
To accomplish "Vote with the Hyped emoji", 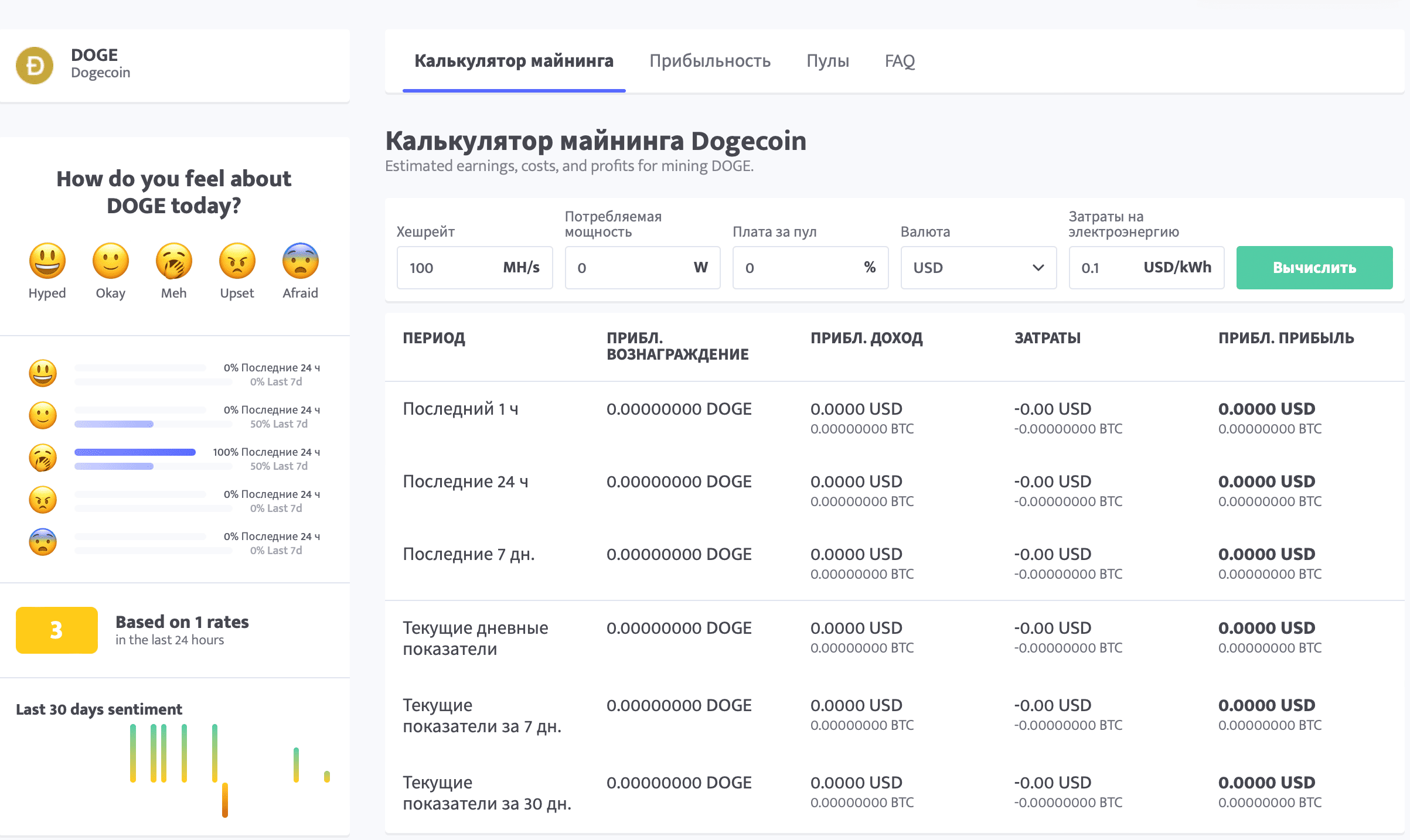I will point(47,261).
